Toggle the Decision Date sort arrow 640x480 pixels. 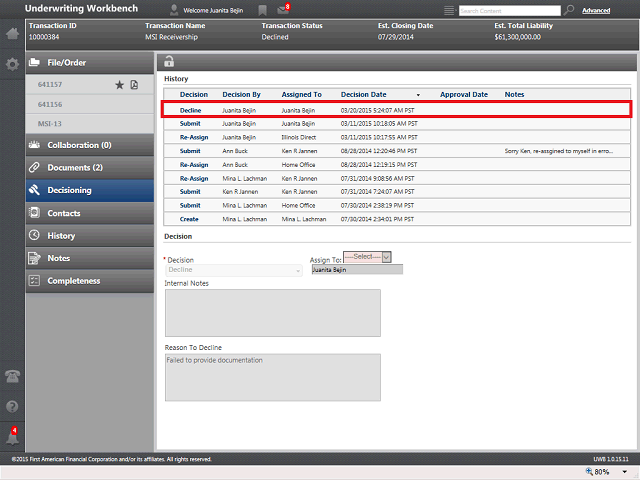tap(418, 95)
